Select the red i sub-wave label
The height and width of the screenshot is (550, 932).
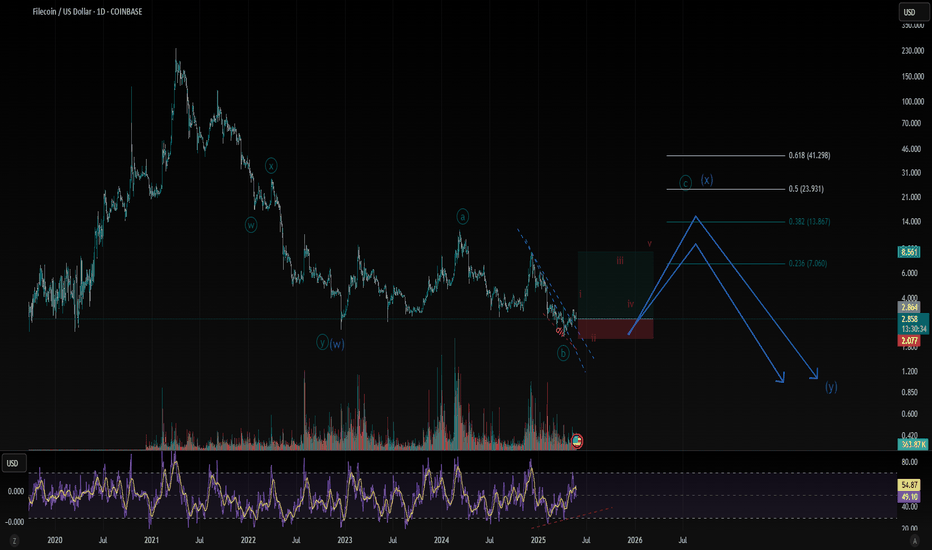581,294
